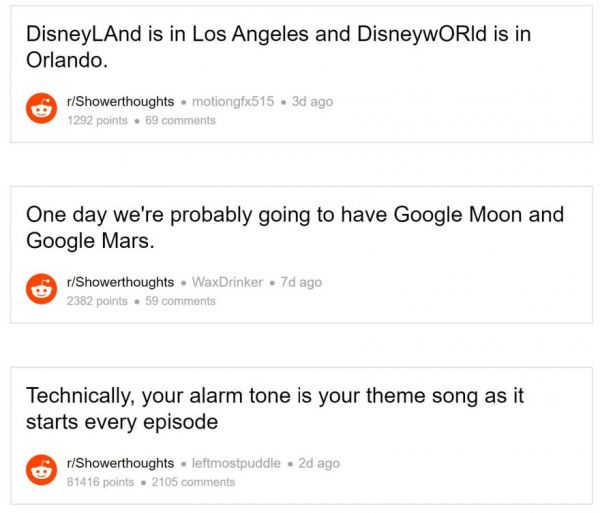The image size is (600, 513).
Task: Open the alarm tone theme song post title
Action: click(x=275, y=409)
